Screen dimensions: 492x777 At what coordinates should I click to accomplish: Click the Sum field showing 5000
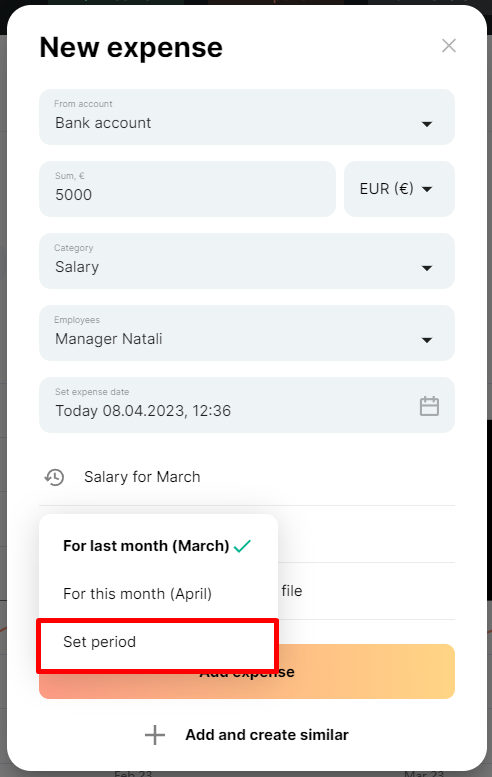click(x=187, y=189)
